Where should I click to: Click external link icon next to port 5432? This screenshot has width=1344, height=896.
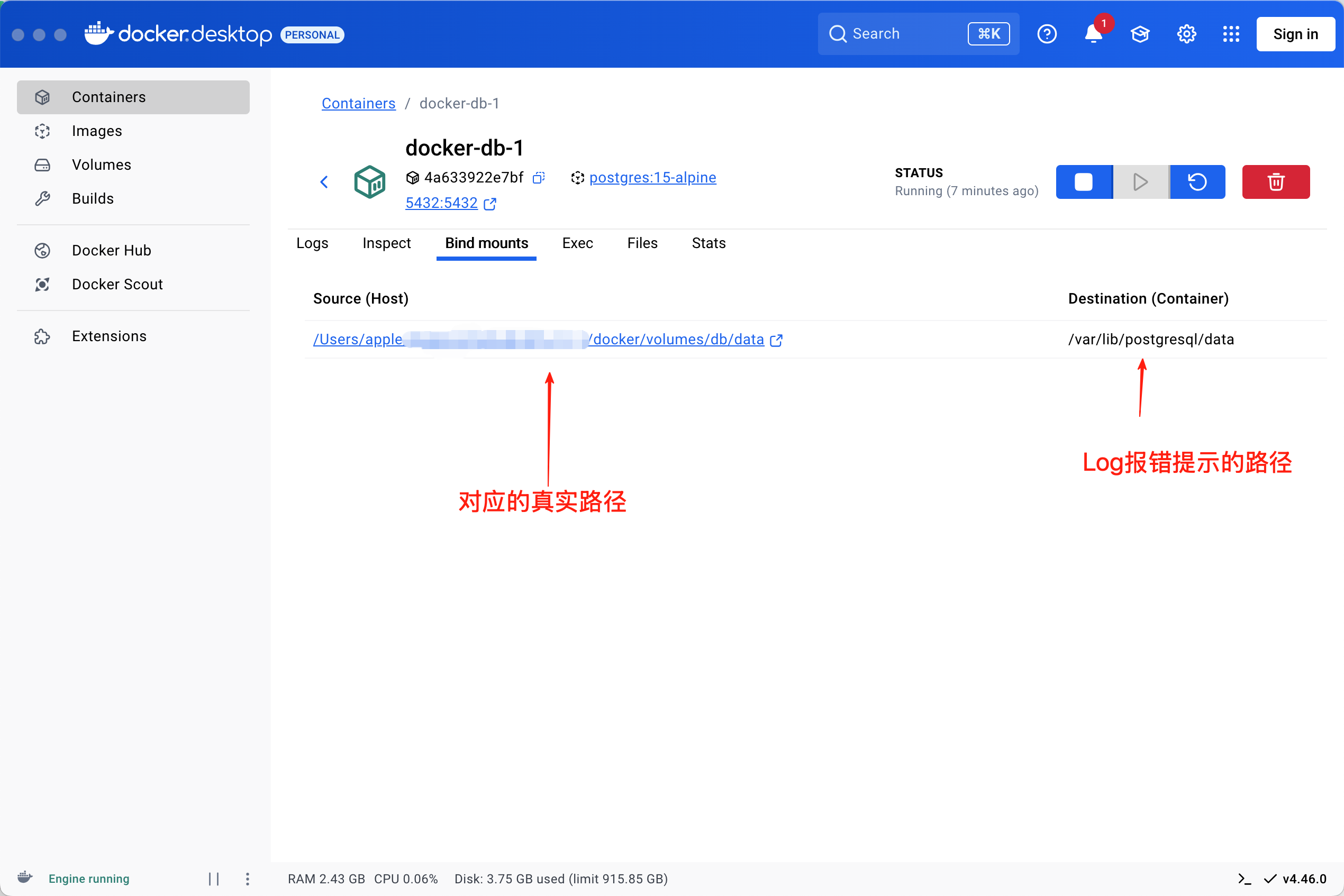490,204
